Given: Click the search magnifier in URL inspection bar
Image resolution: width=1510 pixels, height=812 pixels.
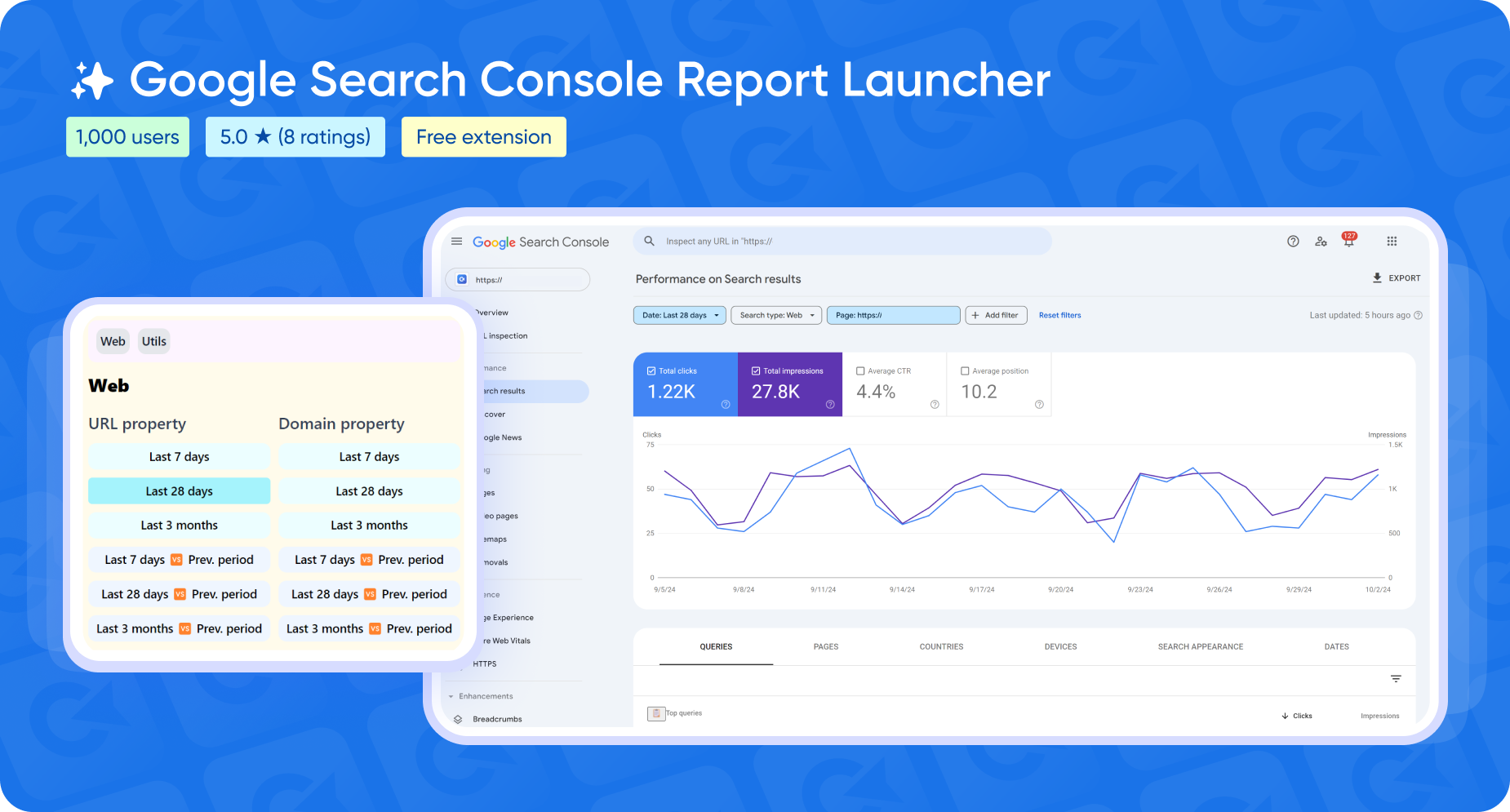Looking at the screenshot, I should tap(648, 241).
